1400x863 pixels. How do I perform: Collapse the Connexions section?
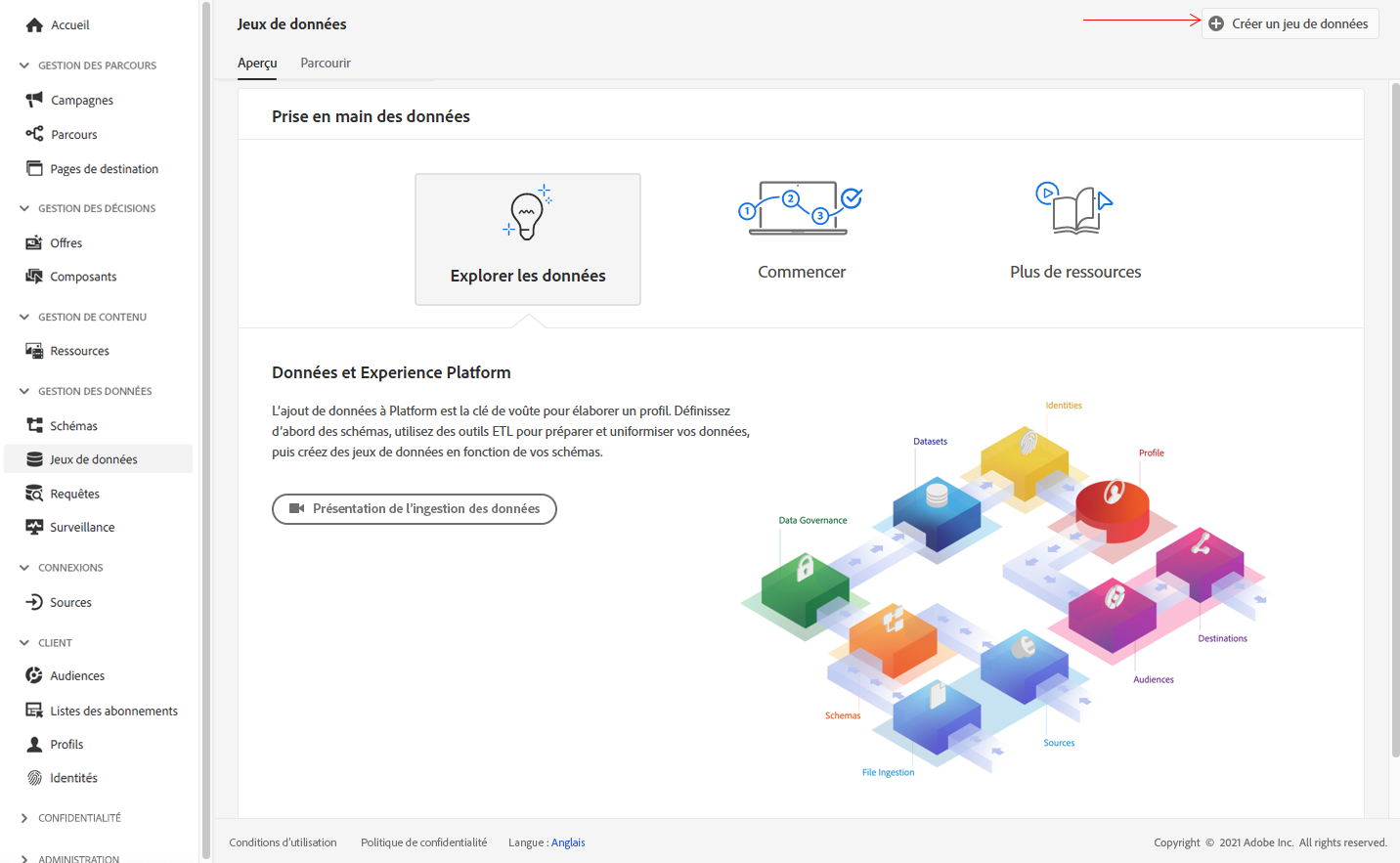click(x=24, y=567)
